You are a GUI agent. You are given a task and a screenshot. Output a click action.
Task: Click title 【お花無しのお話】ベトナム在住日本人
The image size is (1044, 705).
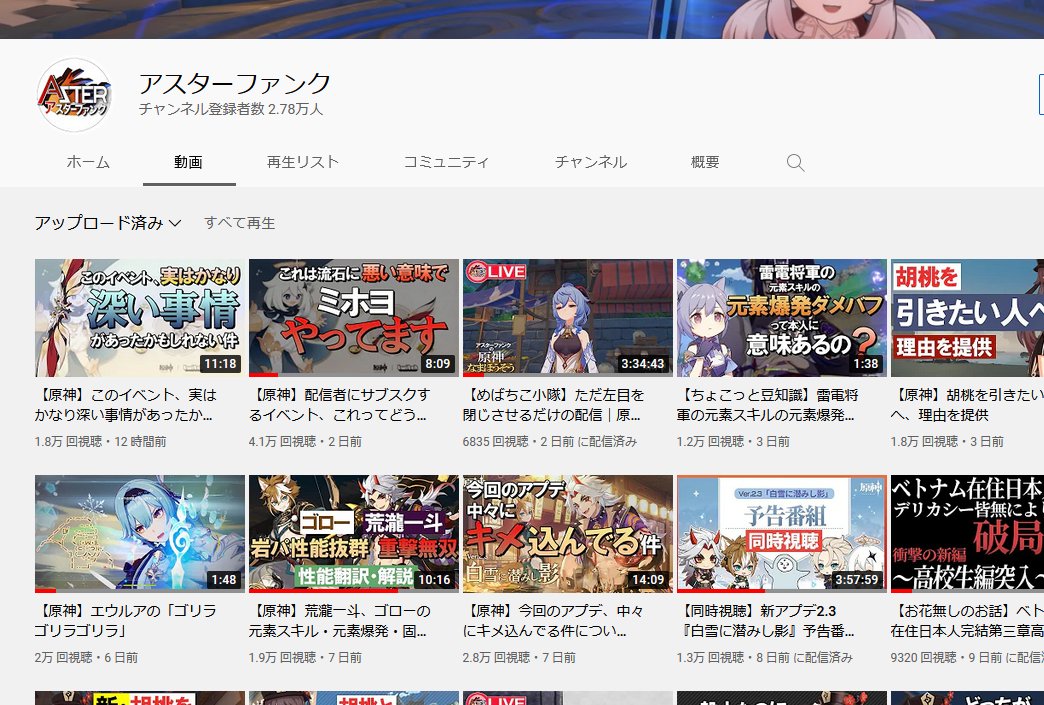[967, 620]
